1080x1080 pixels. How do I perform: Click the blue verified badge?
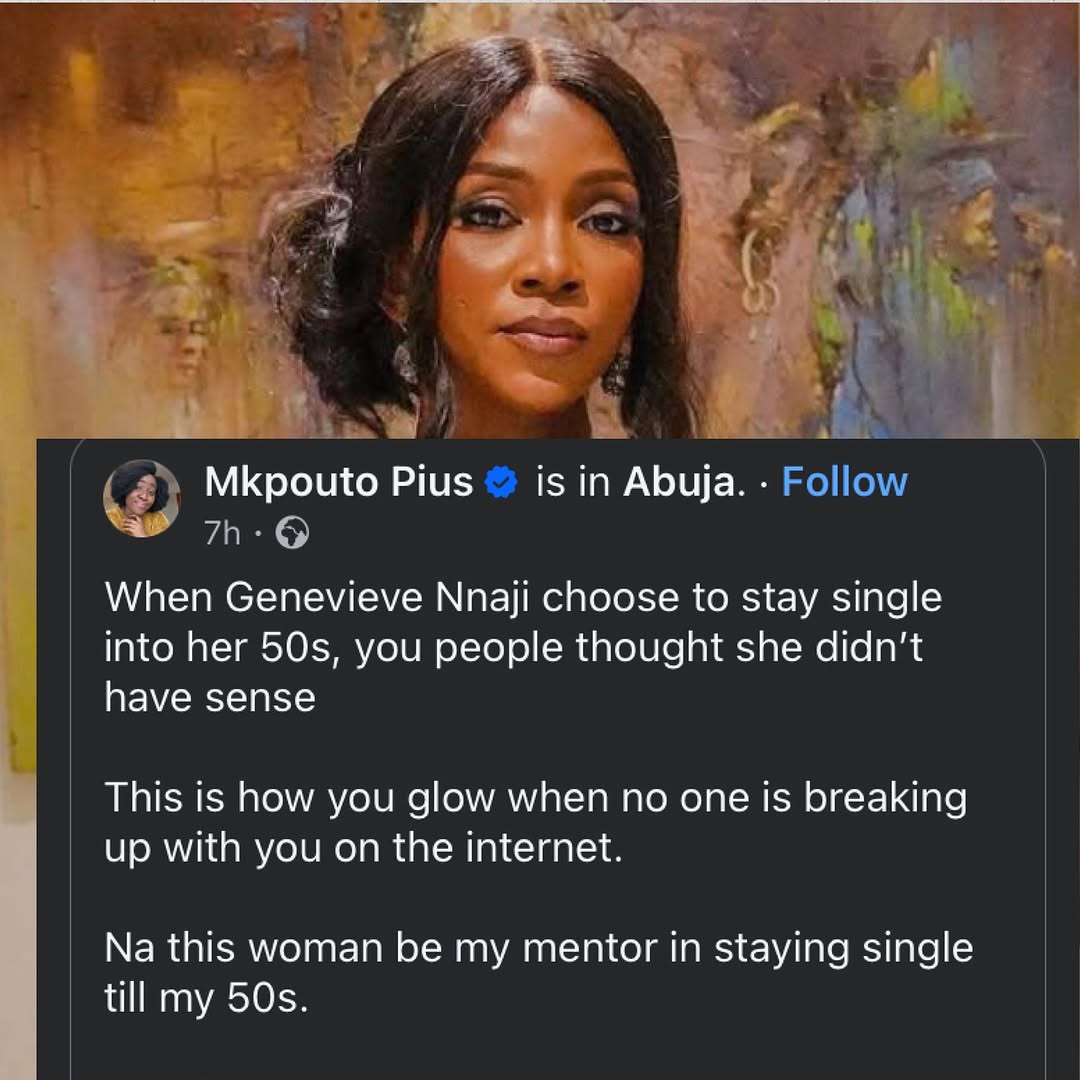(x=500, y=484)
